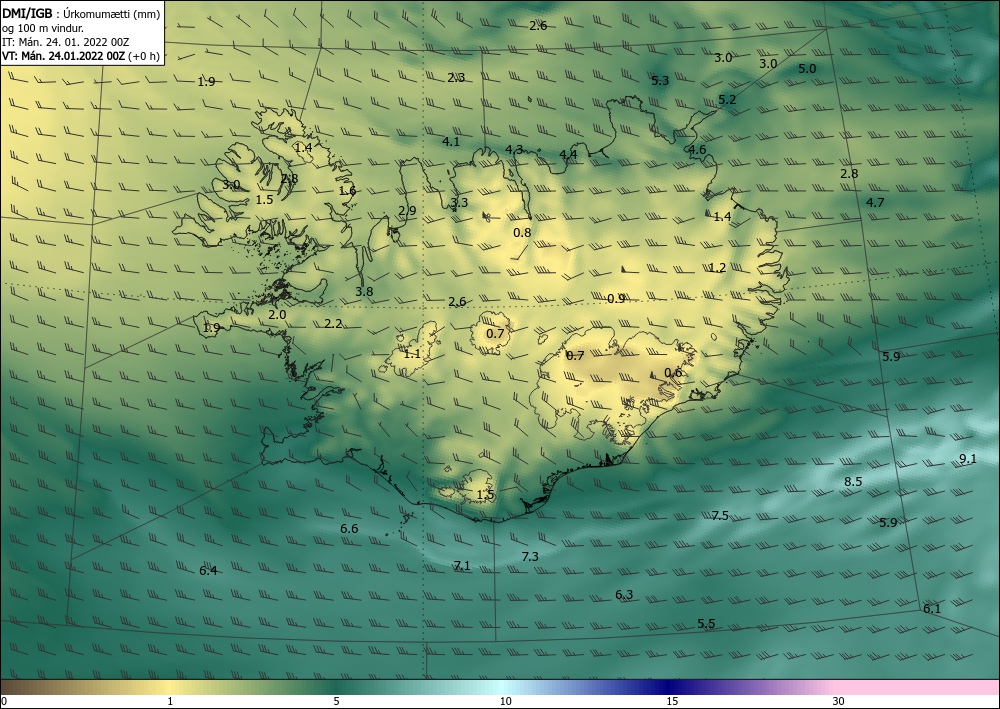Select the bold "VT: Mán. 24.01.2022 00Z" line
This screenshot has height=709, width=1000.
pos(64,56)
